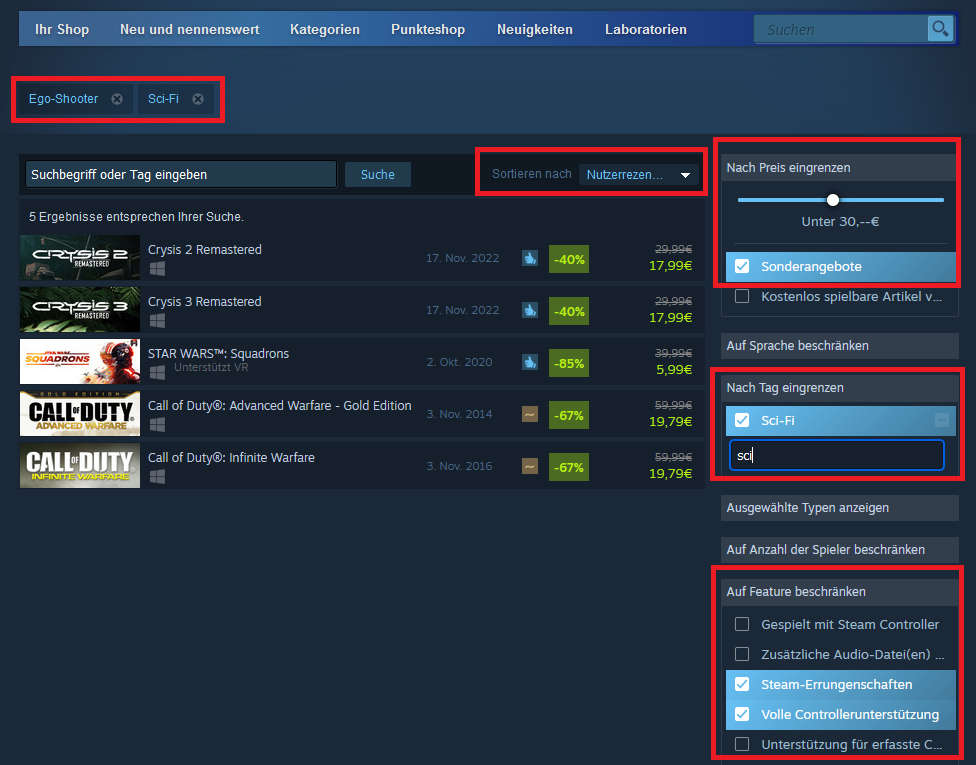Expand Auf Anzahl der Spieler beschränken
The image size is (976, 765).
click(839, 550)
